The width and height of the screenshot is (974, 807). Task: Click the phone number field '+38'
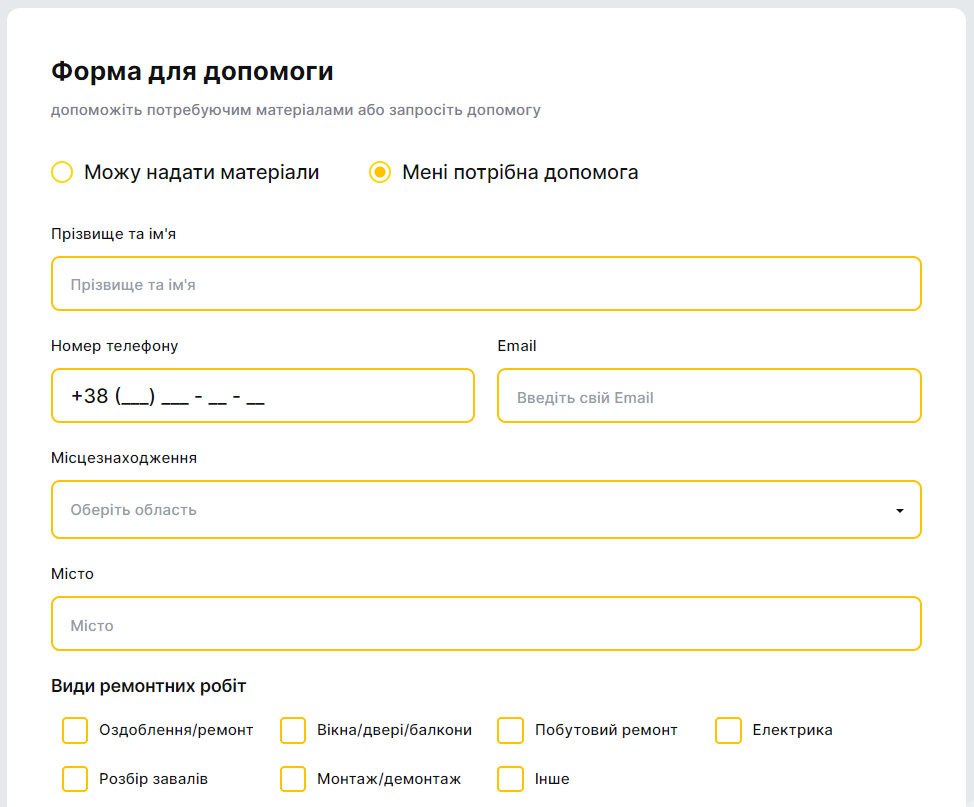point(263,396)
